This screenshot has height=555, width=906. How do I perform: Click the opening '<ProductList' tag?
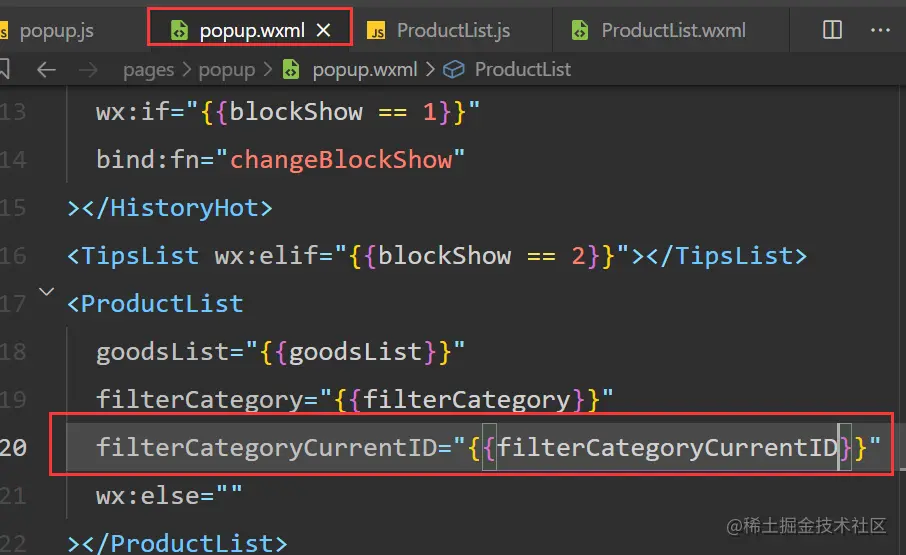point(155,304)
